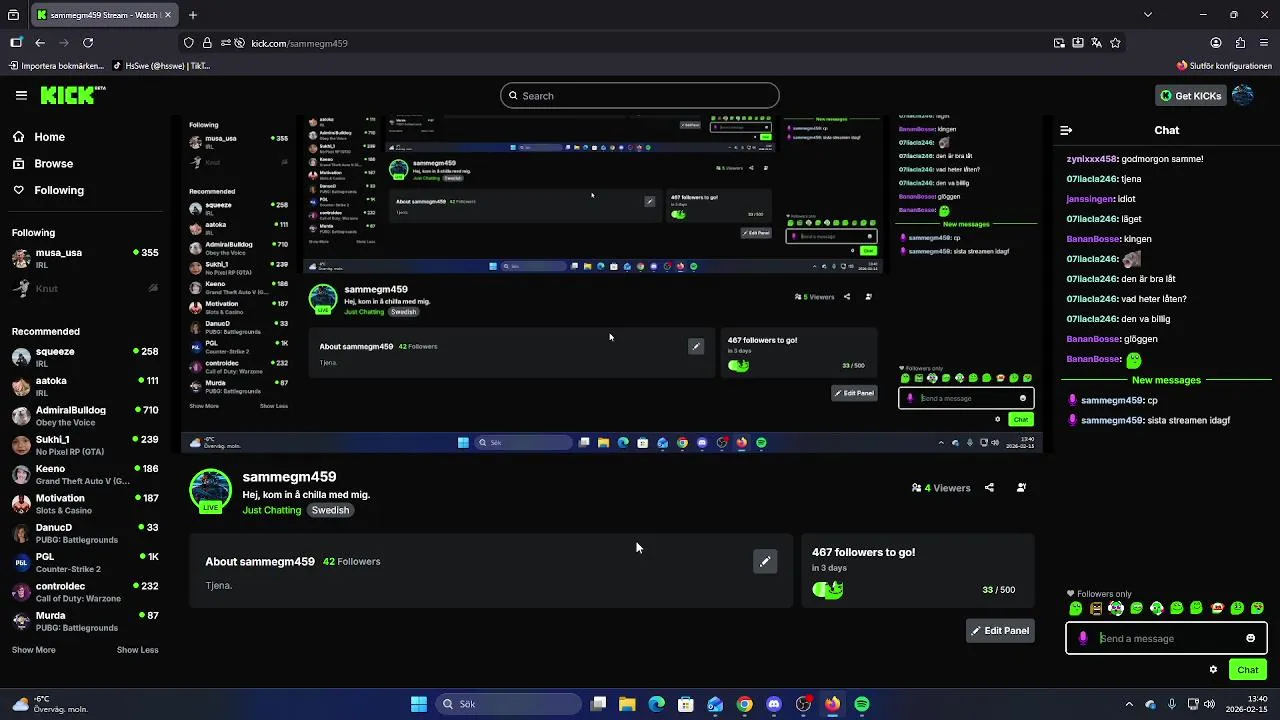Screen dimensions: 1280x720
Task: Expand recommended channels with Show More
Action: pyautogui.click(x=34, y=650)
